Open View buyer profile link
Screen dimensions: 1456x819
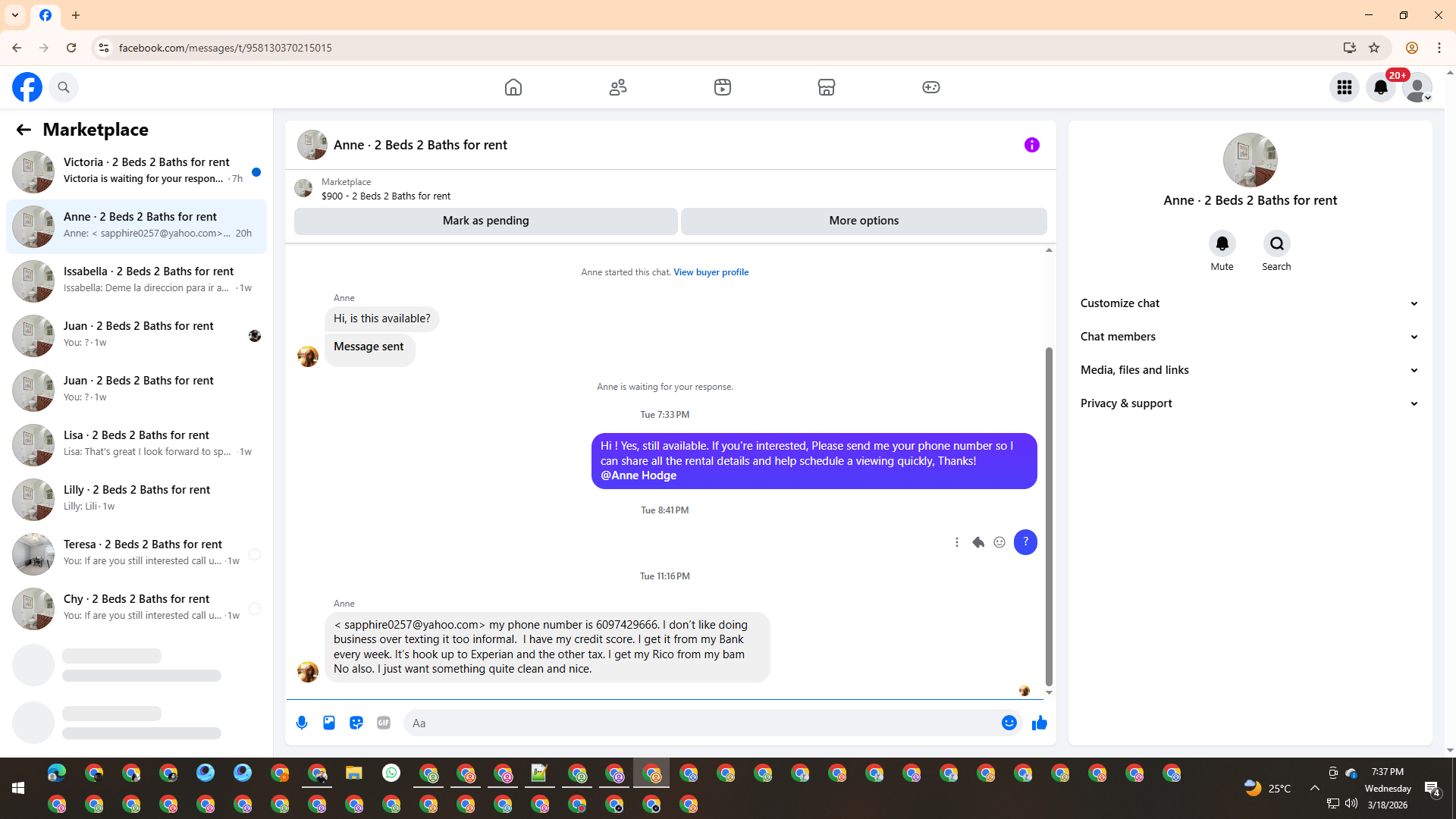tap(711, 272)
